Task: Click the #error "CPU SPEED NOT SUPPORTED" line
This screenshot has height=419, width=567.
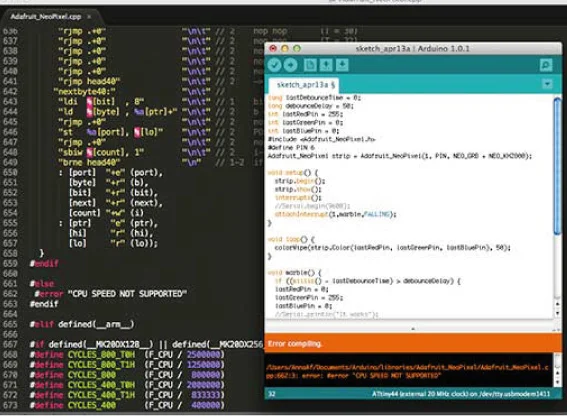Action: point(111,294)
